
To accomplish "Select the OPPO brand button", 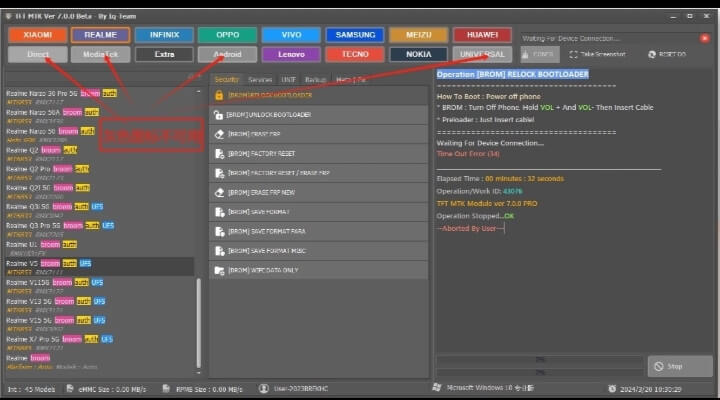I will [x=228, y=35].
